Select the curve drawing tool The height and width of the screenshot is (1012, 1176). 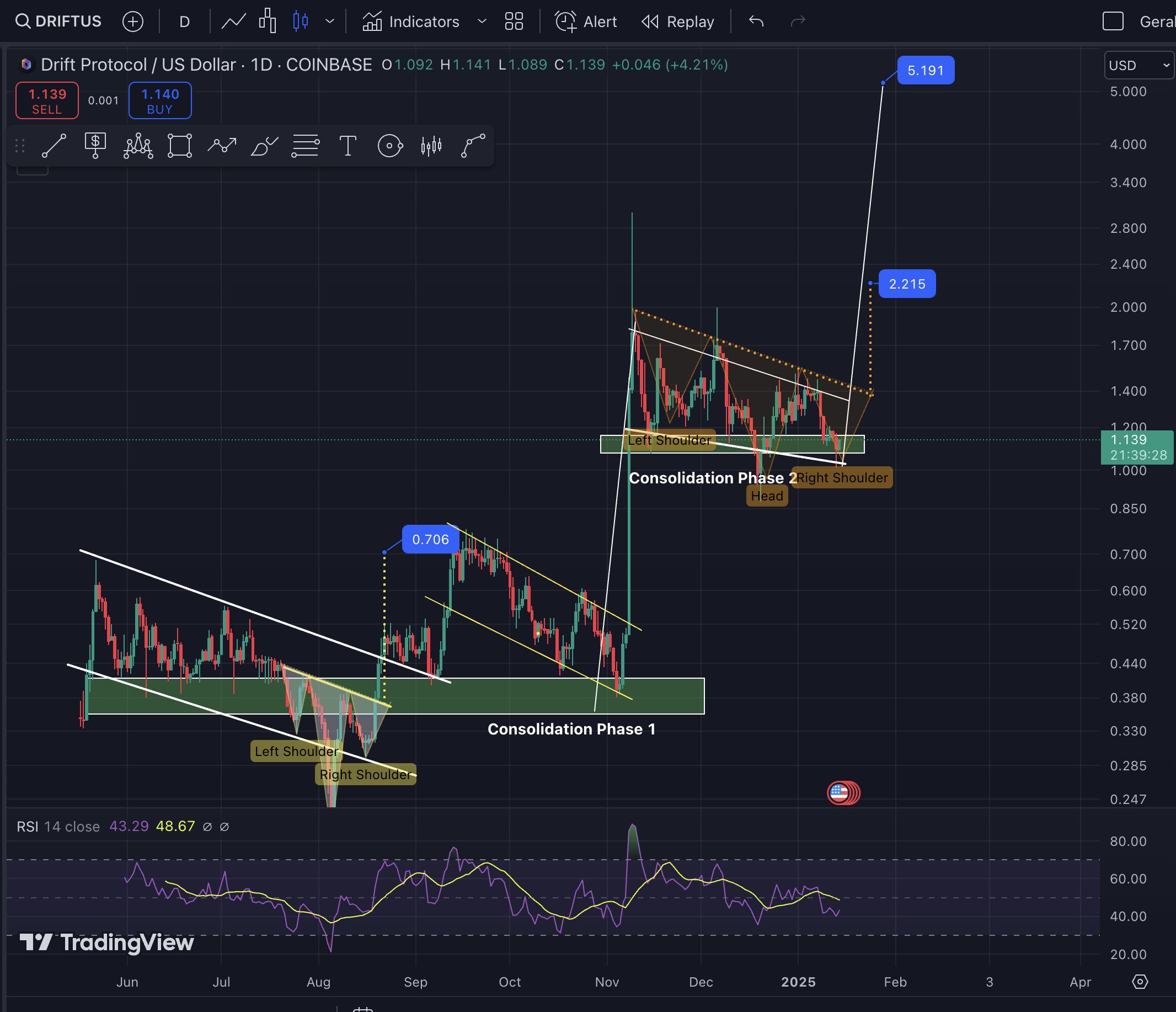473,146
